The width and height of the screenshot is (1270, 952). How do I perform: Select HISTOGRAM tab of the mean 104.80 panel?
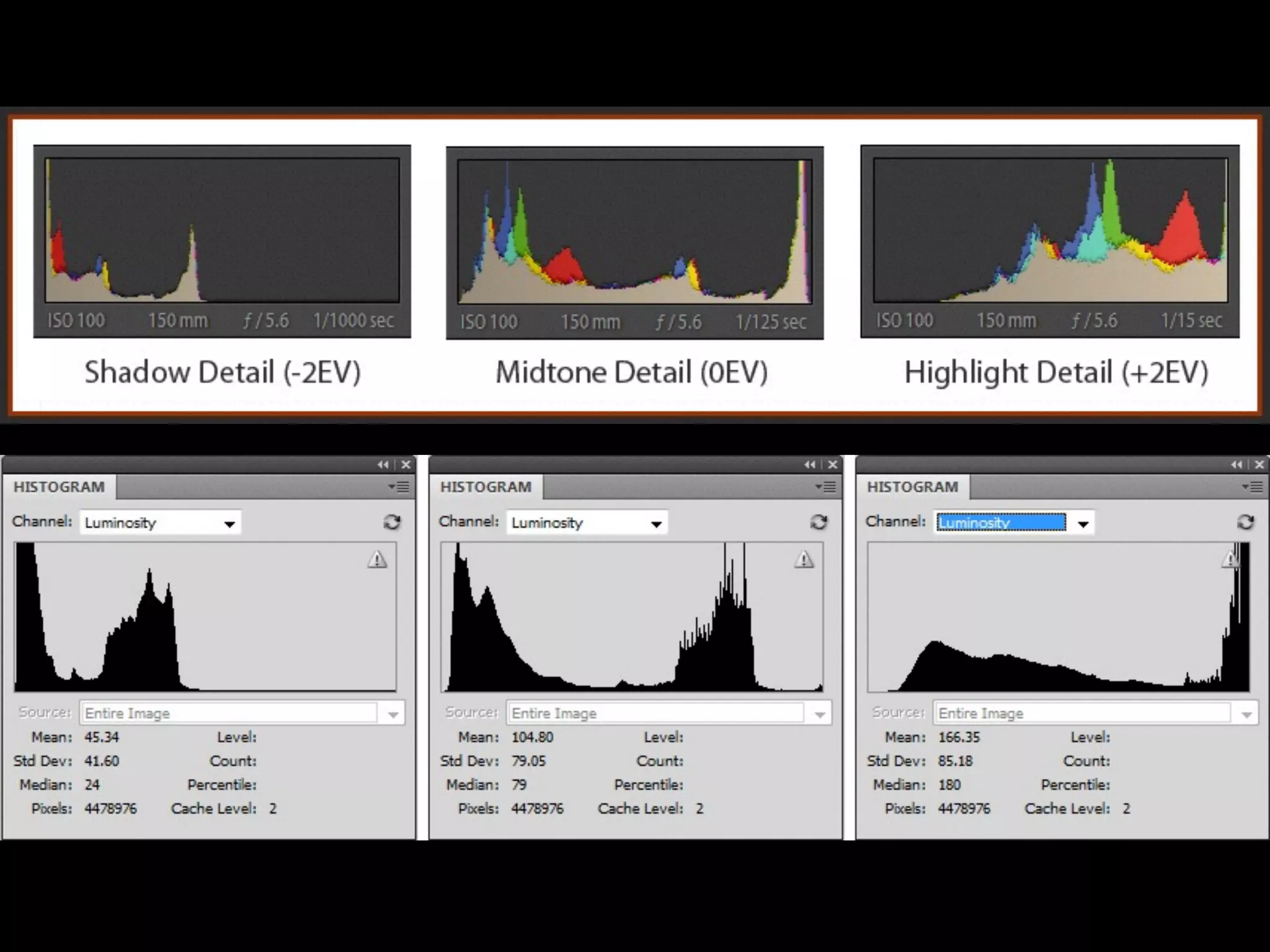click(x=486, y=487)
